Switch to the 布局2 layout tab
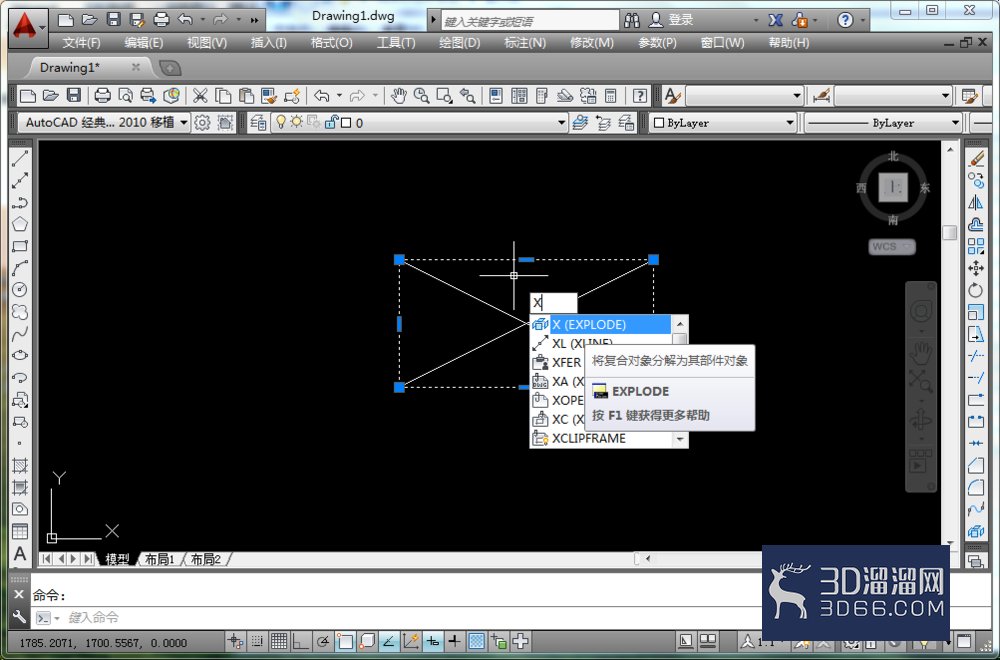This screenshot has height=660, width=1000. (205, 559)
